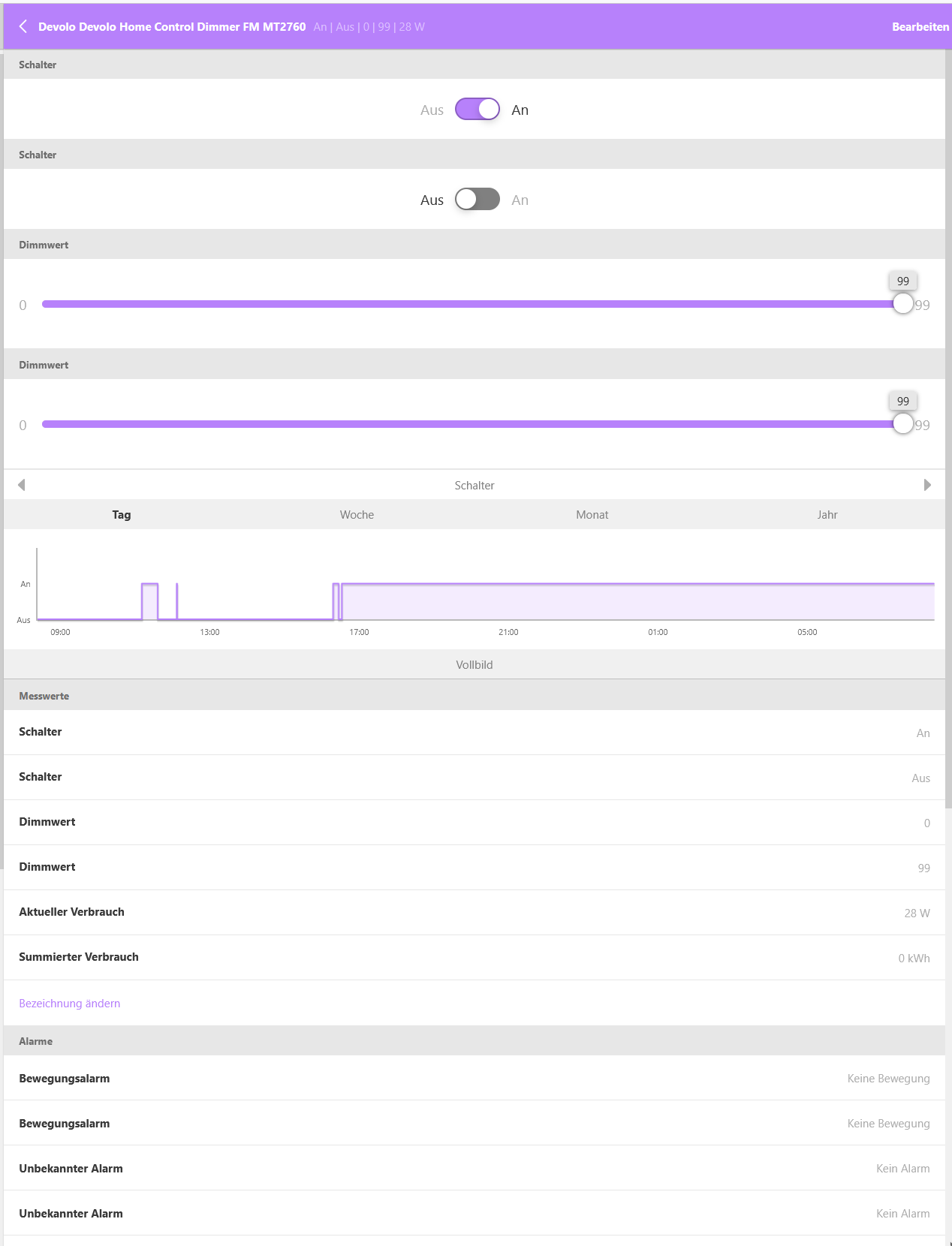Select the Tag tab
The width and height of the screenshot is (952, 1246).
(122, 515)
